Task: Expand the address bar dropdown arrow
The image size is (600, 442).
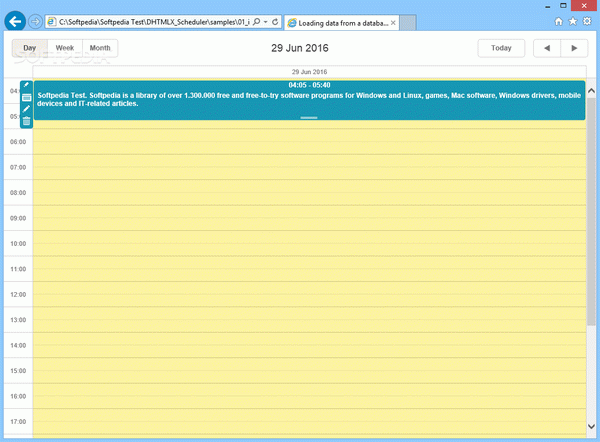Action: [266, 22]
